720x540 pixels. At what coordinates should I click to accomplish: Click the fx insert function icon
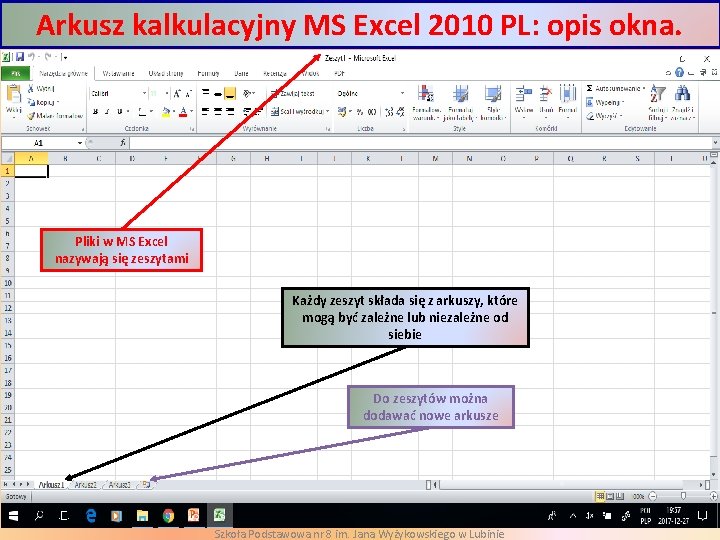pos(123,143)
